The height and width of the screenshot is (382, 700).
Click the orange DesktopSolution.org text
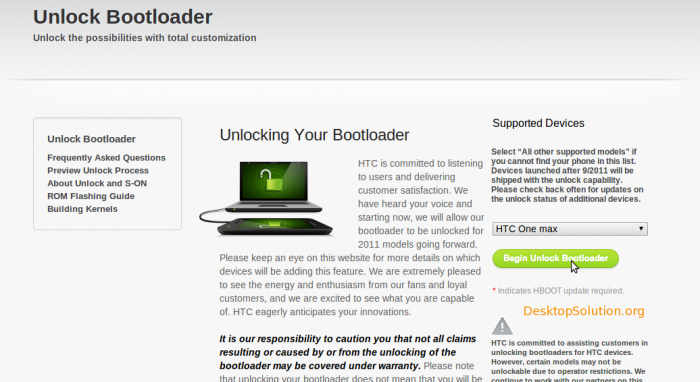tap(583, 311)
